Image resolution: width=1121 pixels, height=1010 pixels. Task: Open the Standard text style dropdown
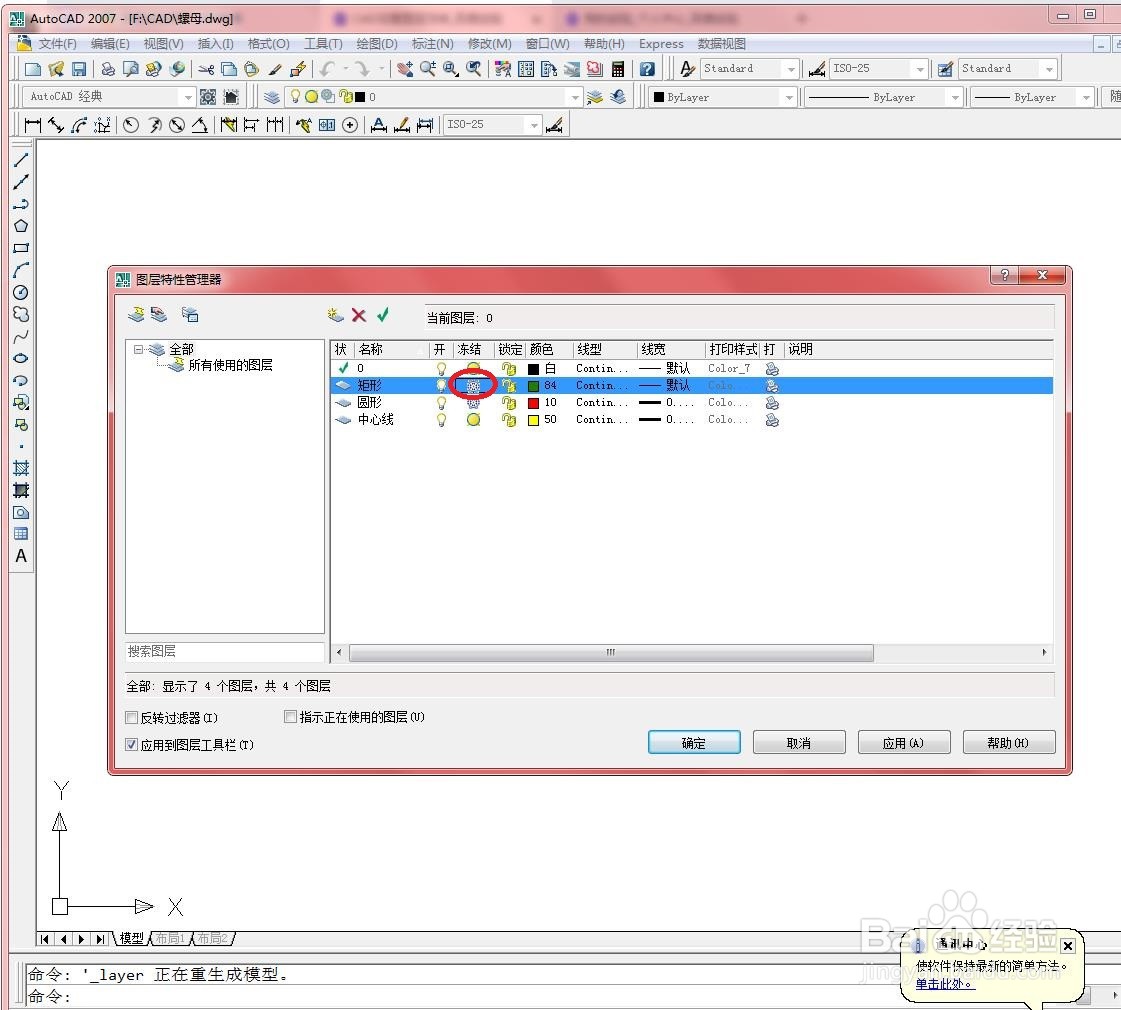point(791,69)
